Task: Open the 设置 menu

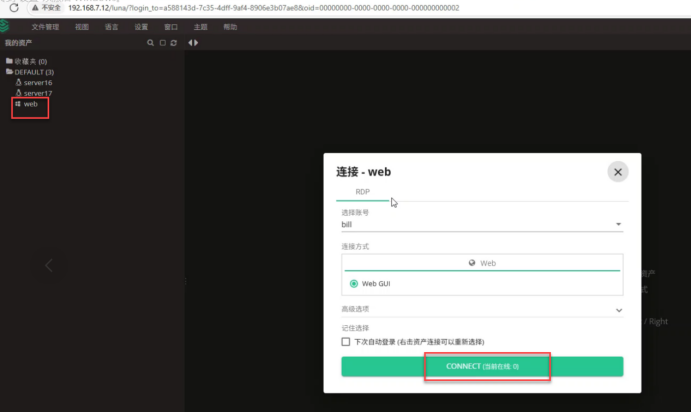Action: pos(141,27)
